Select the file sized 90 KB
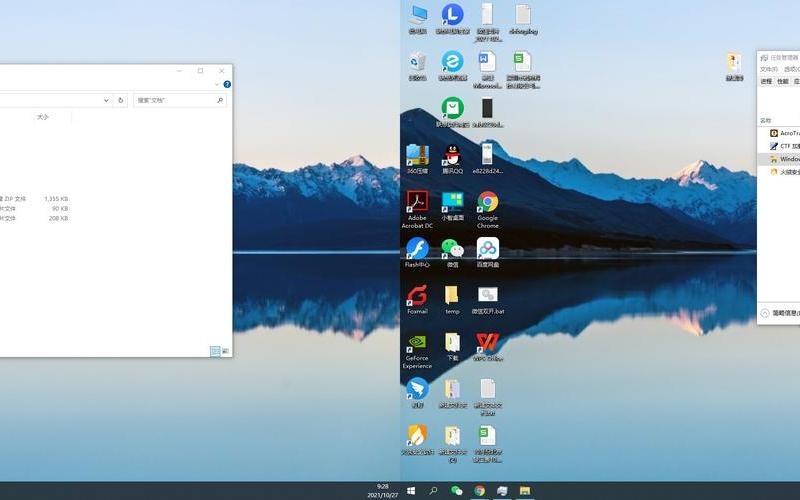800x500 pixels. point(34,208)
